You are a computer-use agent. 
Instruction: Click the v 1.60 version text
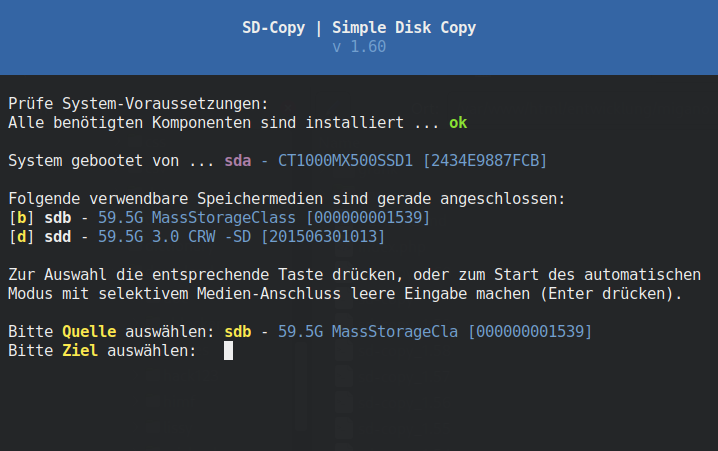coord(359,47)
